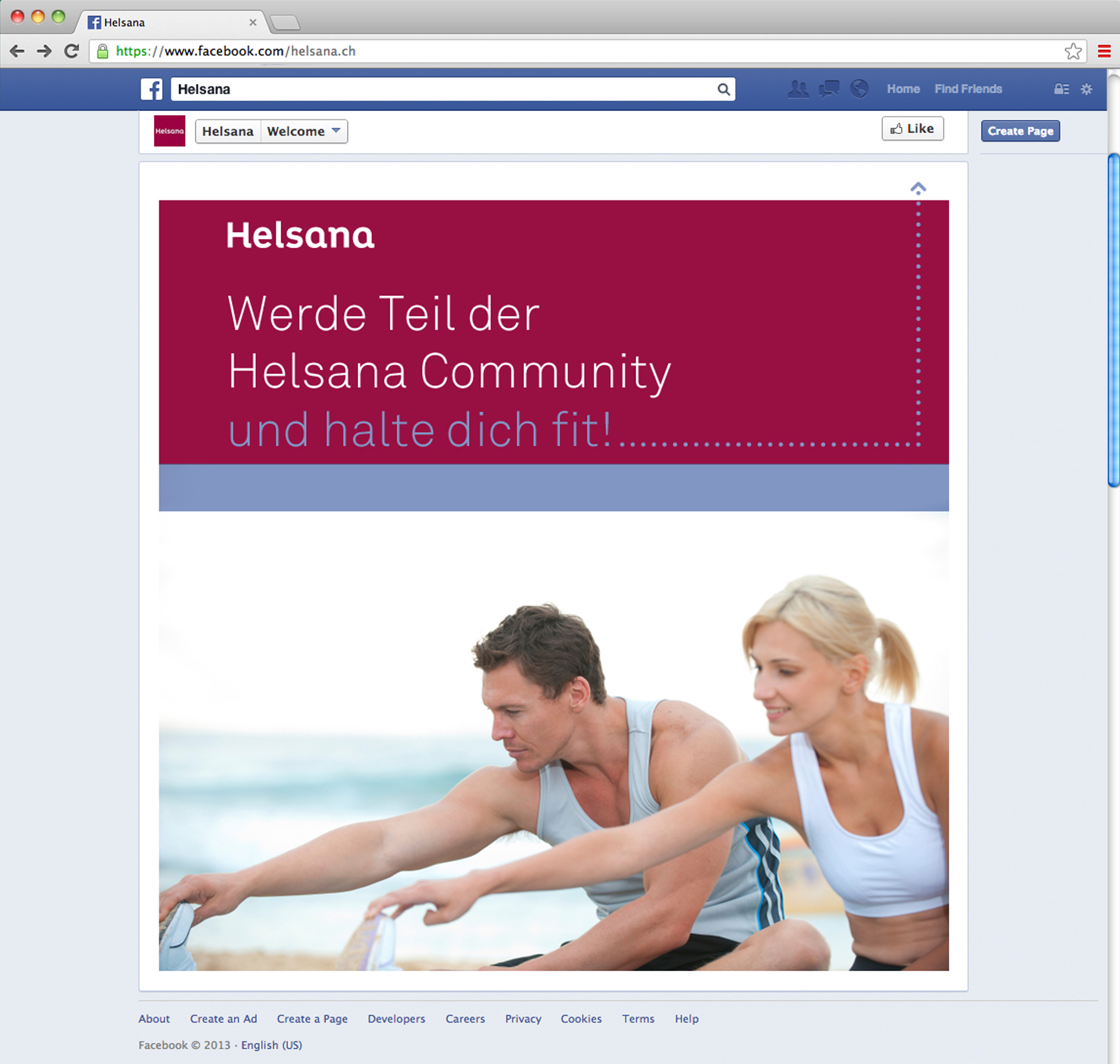Open Find Friends link
Screen dimensions: 1120x1064
[969, 89]
